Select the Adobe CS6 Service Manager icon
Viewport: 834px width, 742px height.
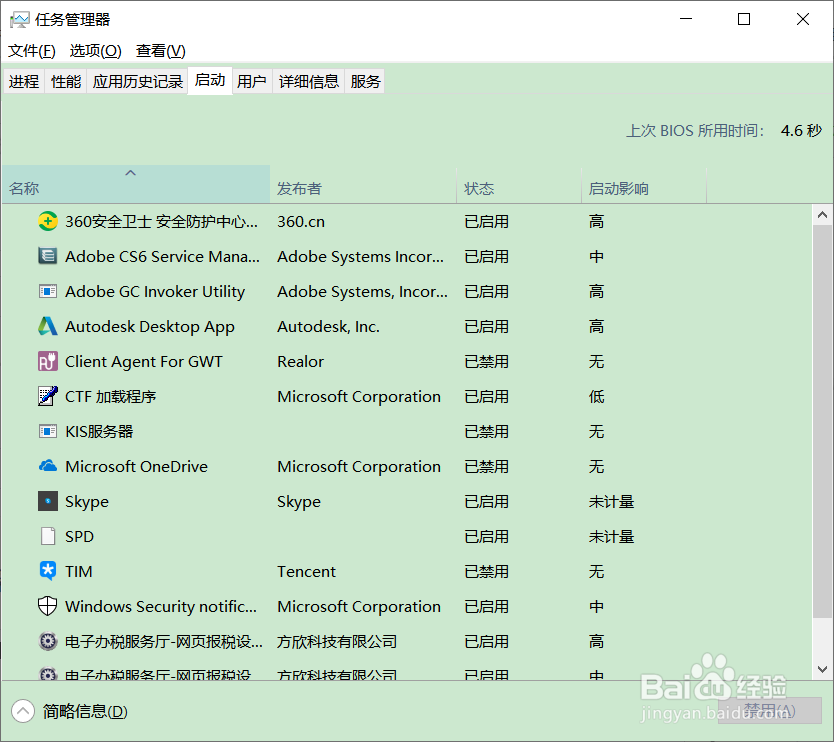(x=47, y=256)
